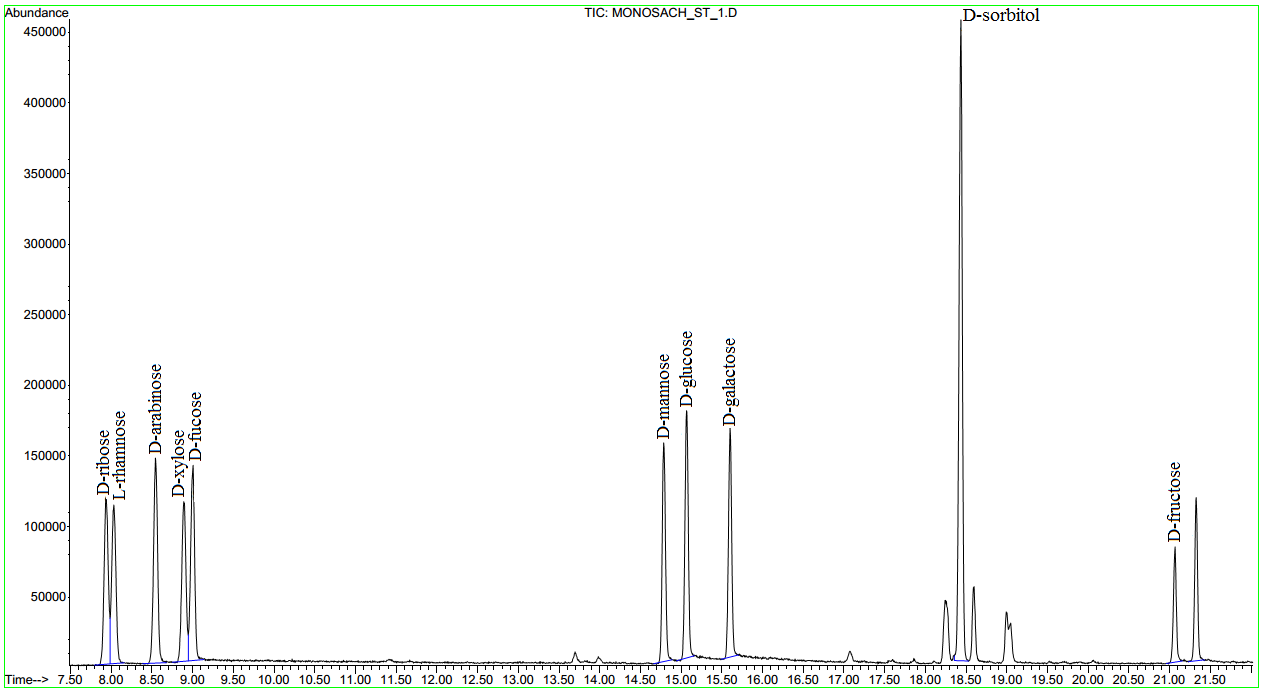The image size is (1270, 698).
Task: Click the D-galactose peak label
Action: pos(730,382)
